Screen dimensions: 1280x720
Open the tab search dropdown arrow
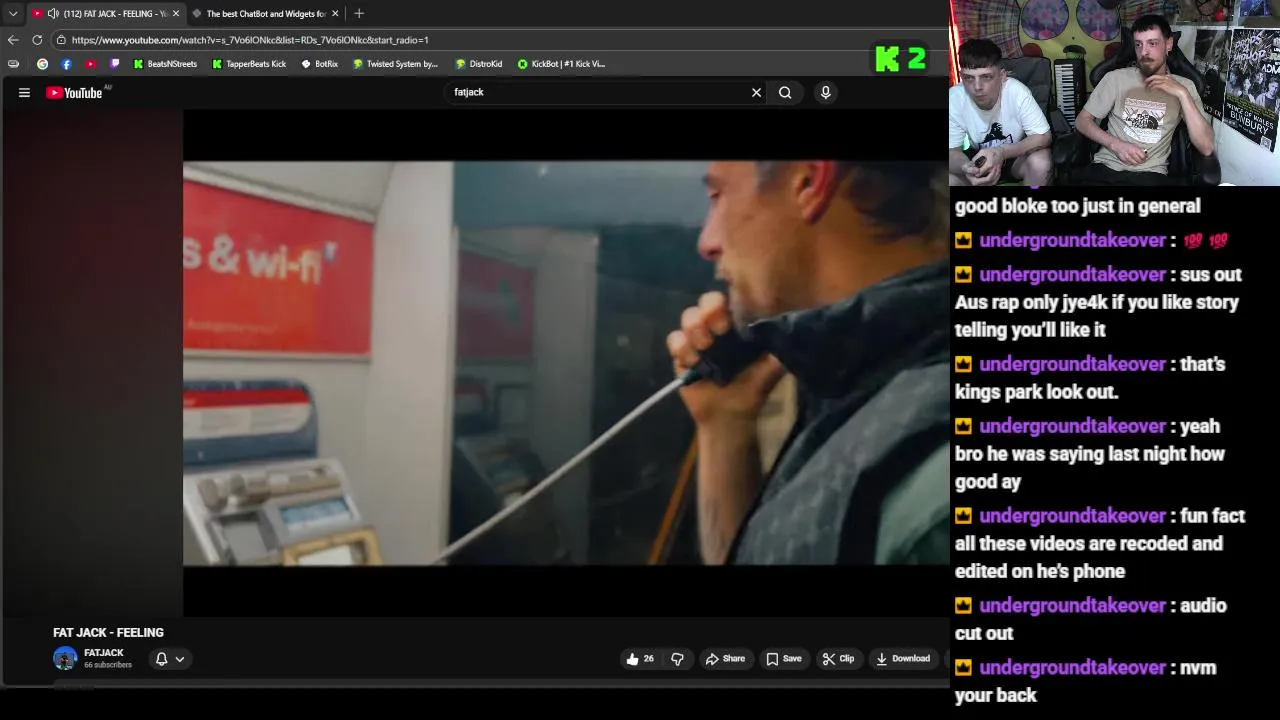[13, 14]
